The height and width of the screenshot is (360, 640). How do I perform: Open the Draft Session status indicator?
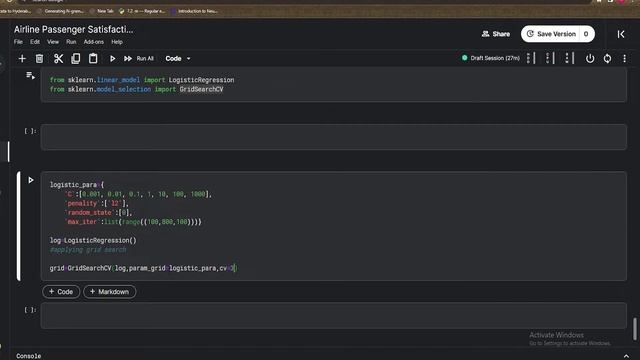click(x=490, y=58)
